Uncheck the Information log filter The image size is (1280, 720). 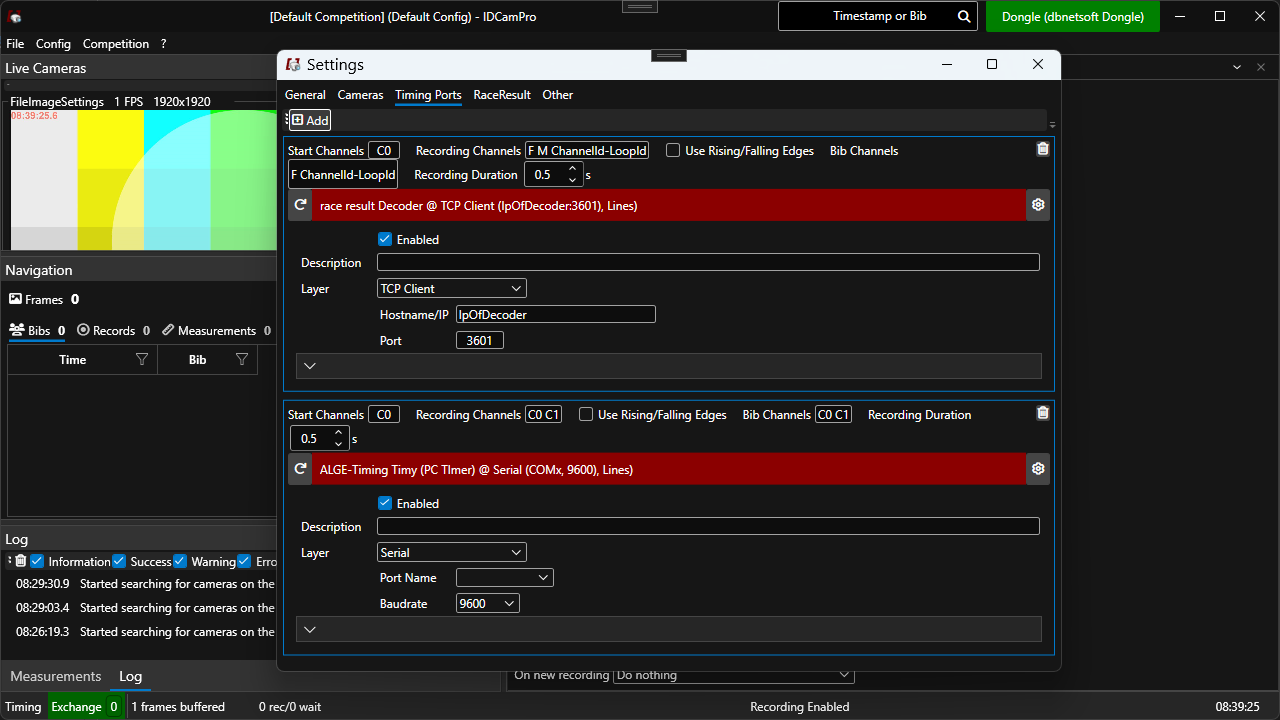pyautogui.click(x=38, y=561)
